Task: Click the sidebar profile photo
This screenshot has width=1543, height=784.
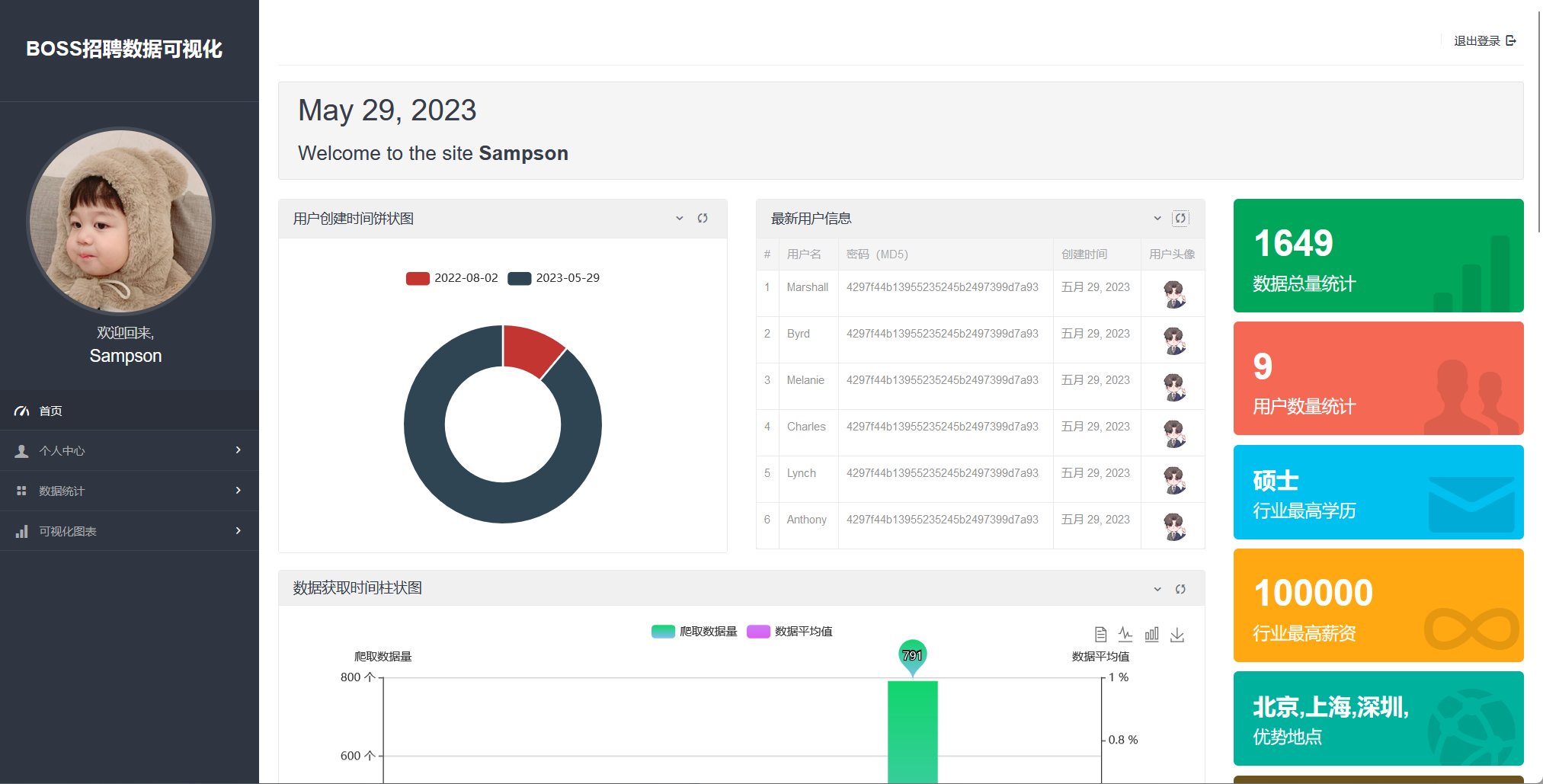Action: tap(120, 221)
